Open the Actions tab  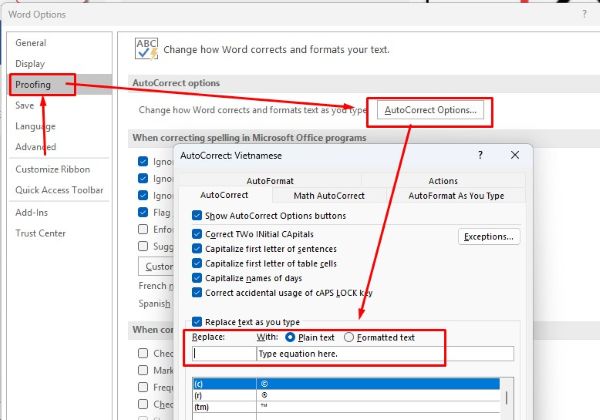[x=442, y=181]
